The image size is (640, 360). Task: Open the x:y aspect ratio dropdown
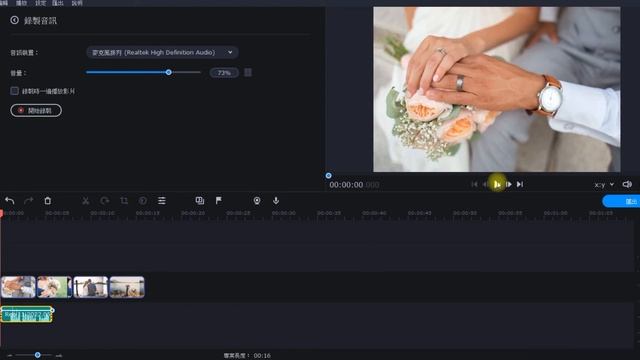(604, 185)
